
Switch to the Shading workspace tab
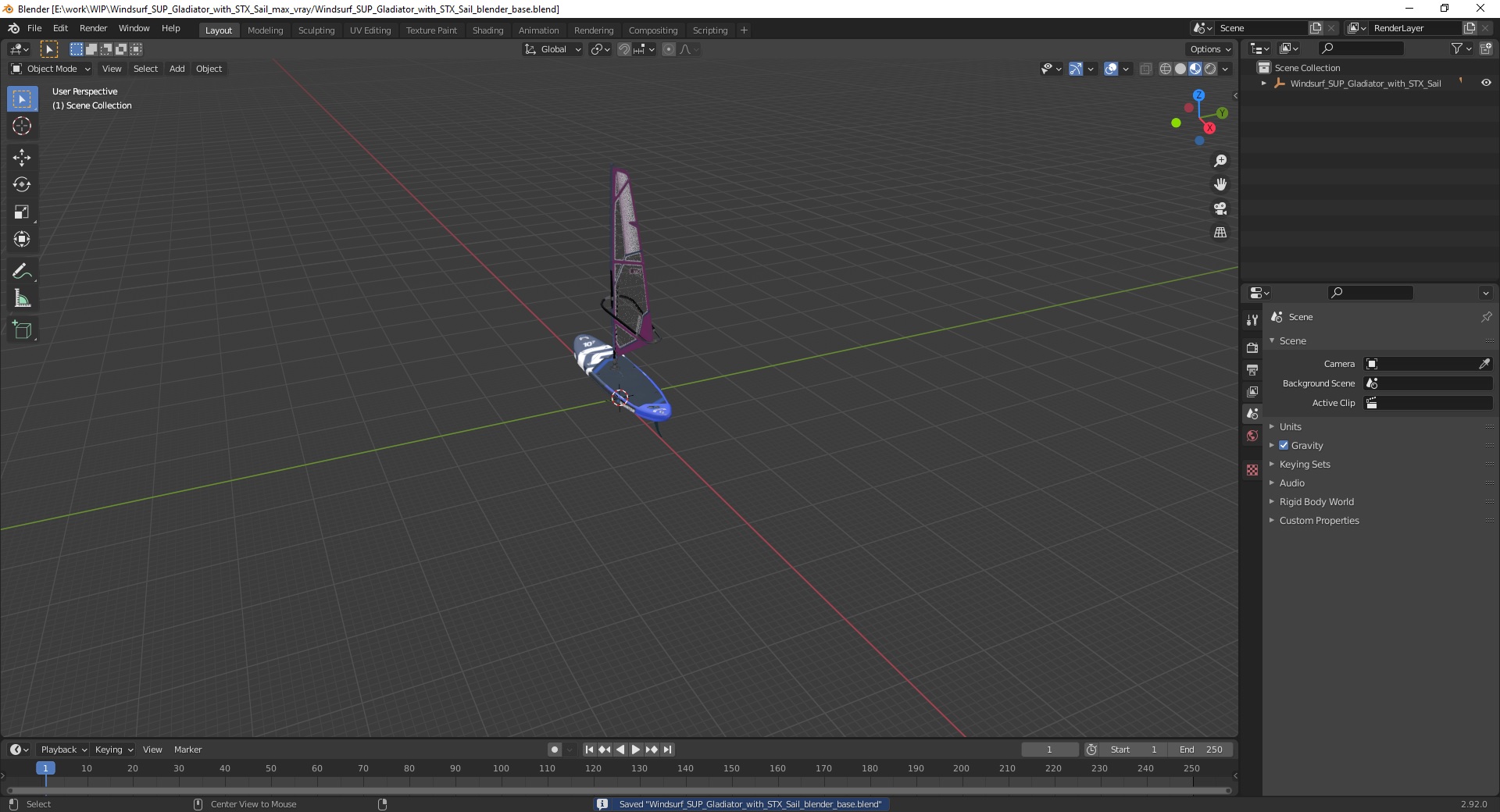coord(487,30)
